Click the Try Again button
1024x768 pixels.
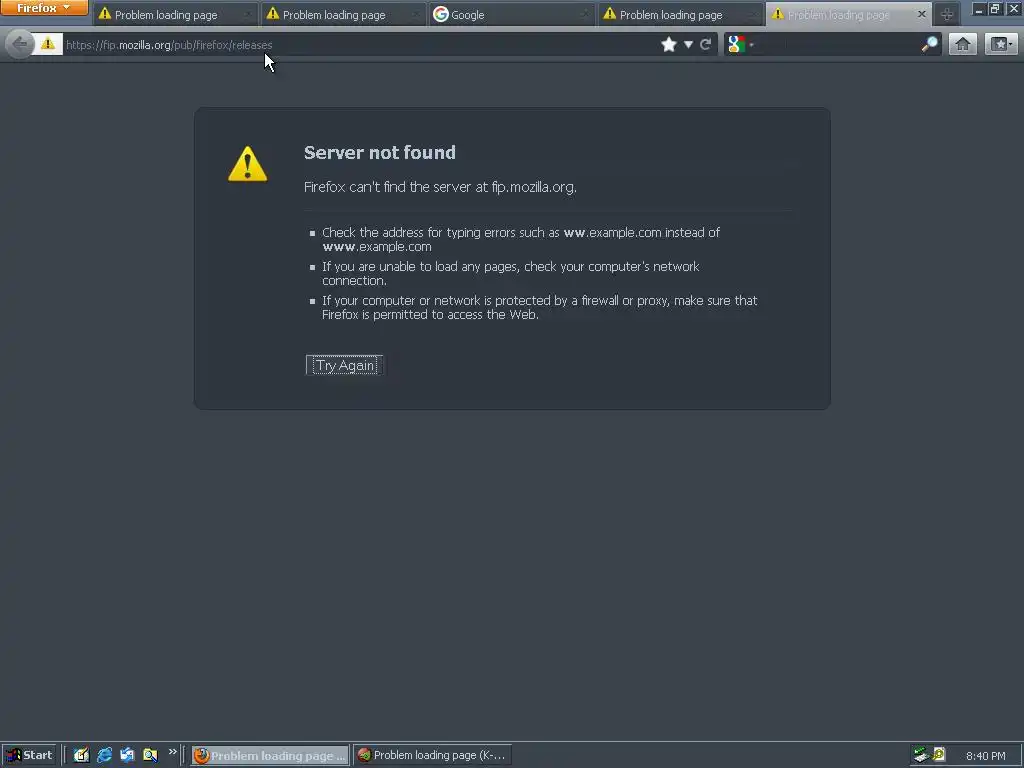[x=345, y=365]
